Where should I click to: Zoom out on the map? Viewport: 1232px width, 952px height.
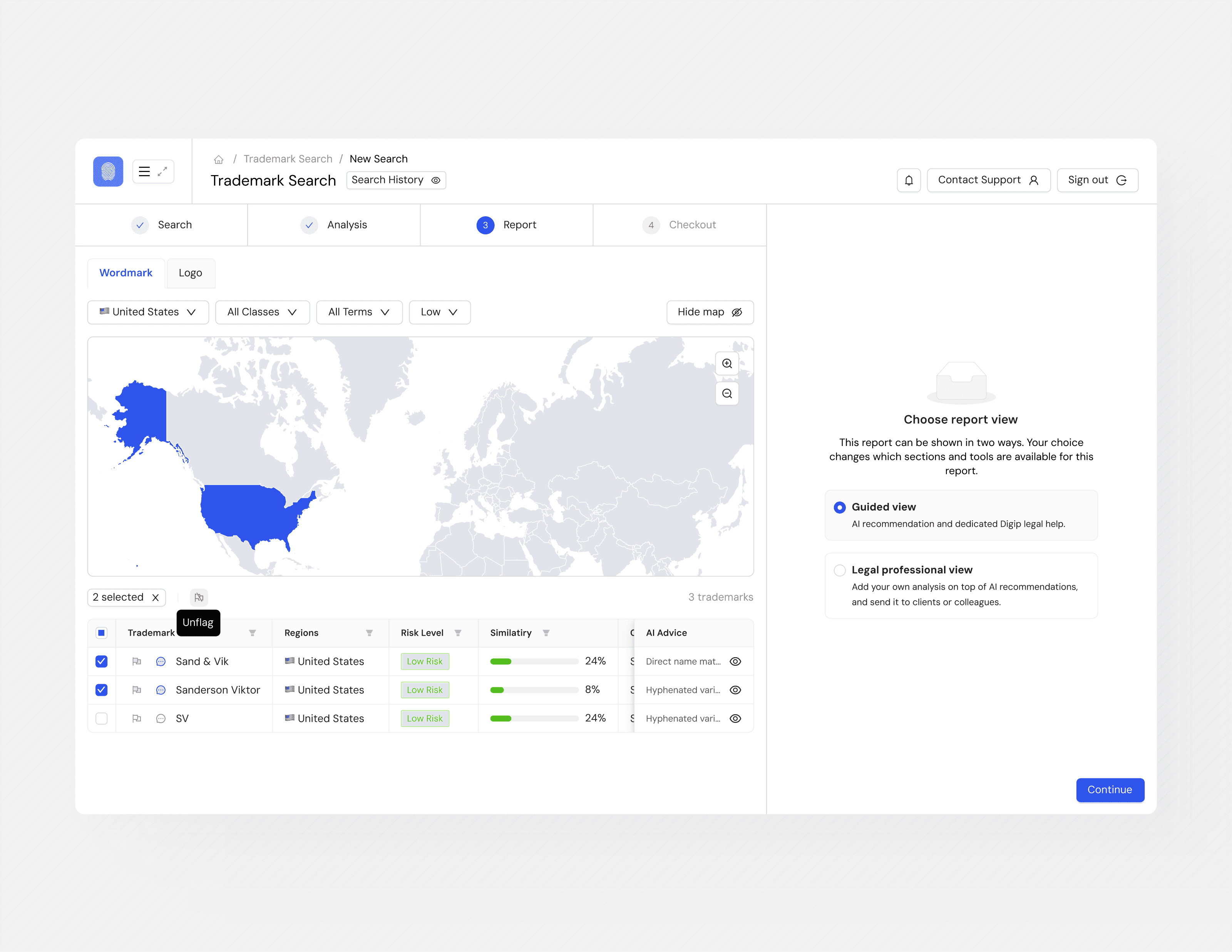point(726,393)
